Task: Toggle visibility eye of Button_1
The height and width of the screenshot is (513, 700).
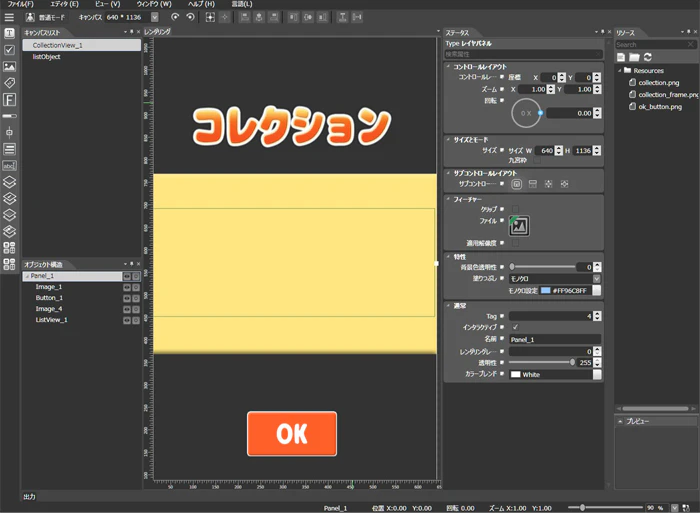Action: click(x=127, y=298)
